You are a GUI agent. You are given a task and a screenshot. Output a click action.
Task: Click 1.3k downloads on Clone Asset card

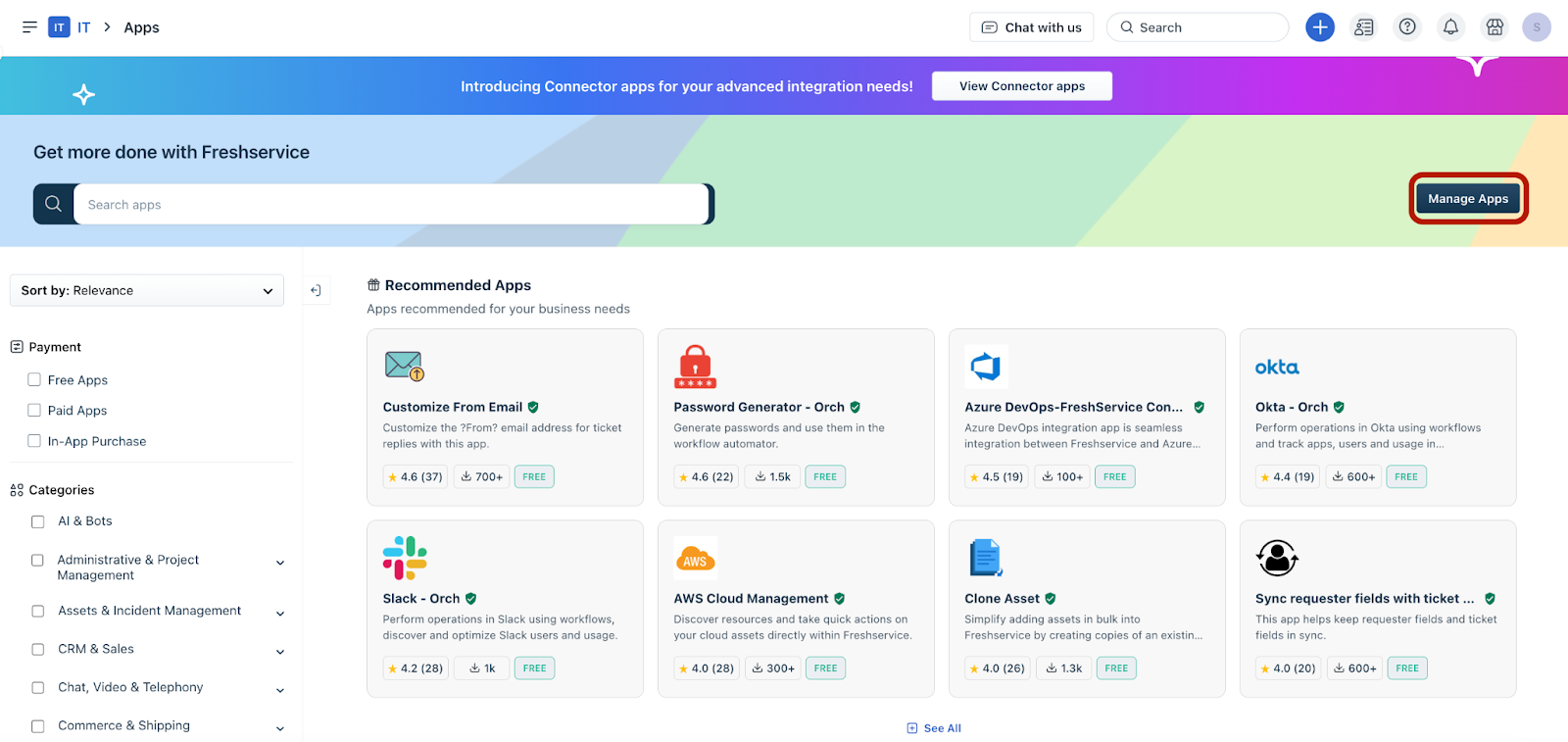tap(1064, 668)
